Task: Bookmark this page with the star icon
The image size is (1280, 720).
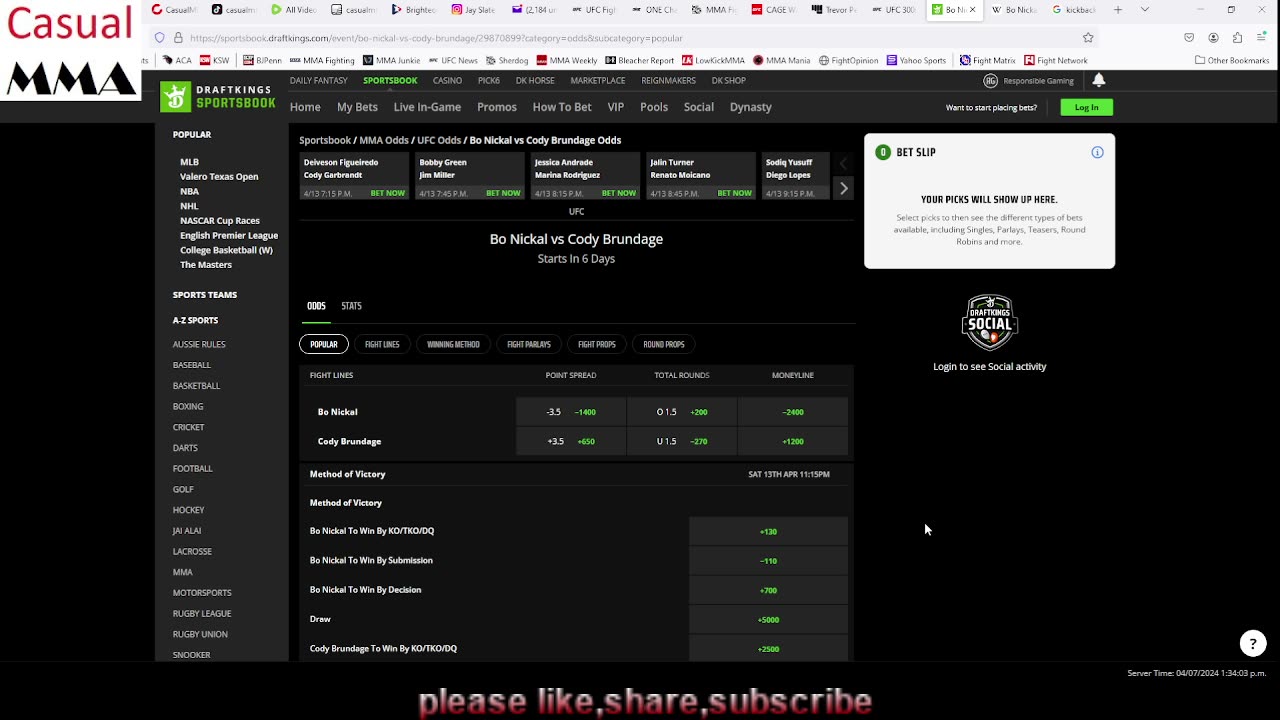Action: (x=1088, y=38)
